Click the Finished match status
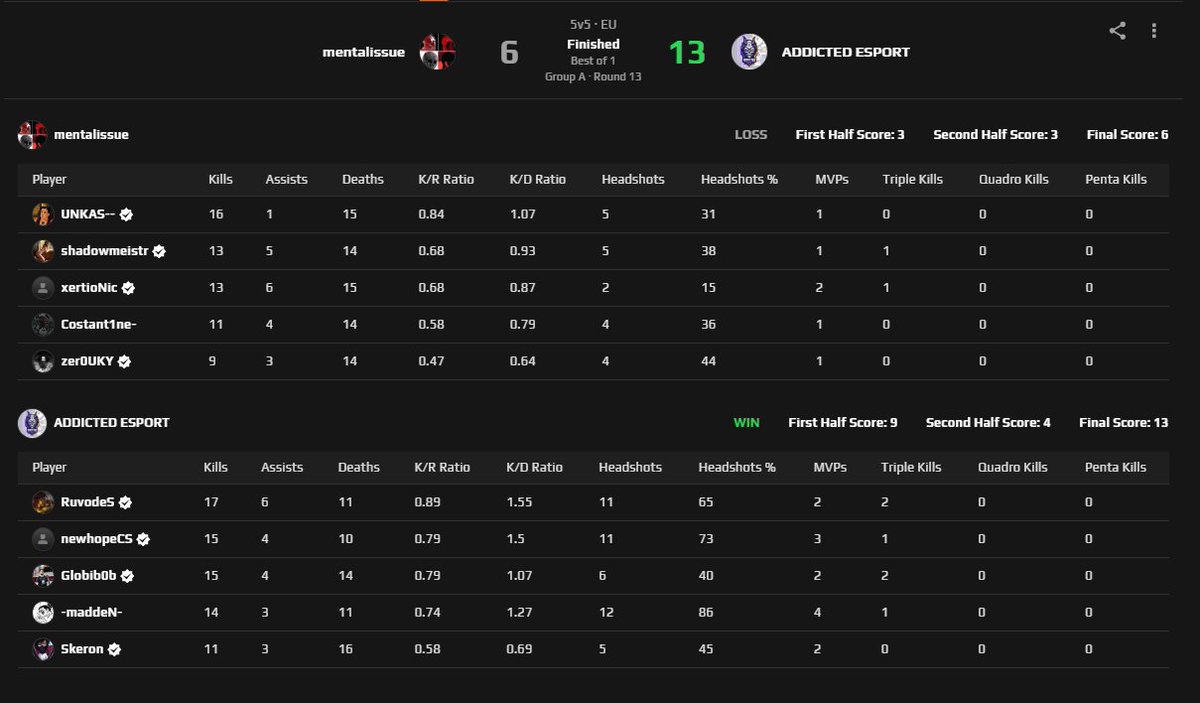 click(x=593, y=44)
